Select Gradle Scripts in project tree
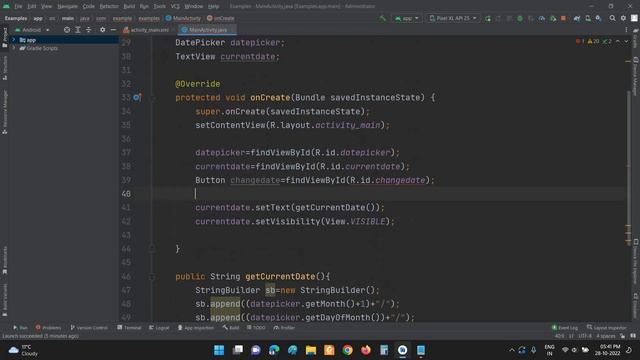 39,48
